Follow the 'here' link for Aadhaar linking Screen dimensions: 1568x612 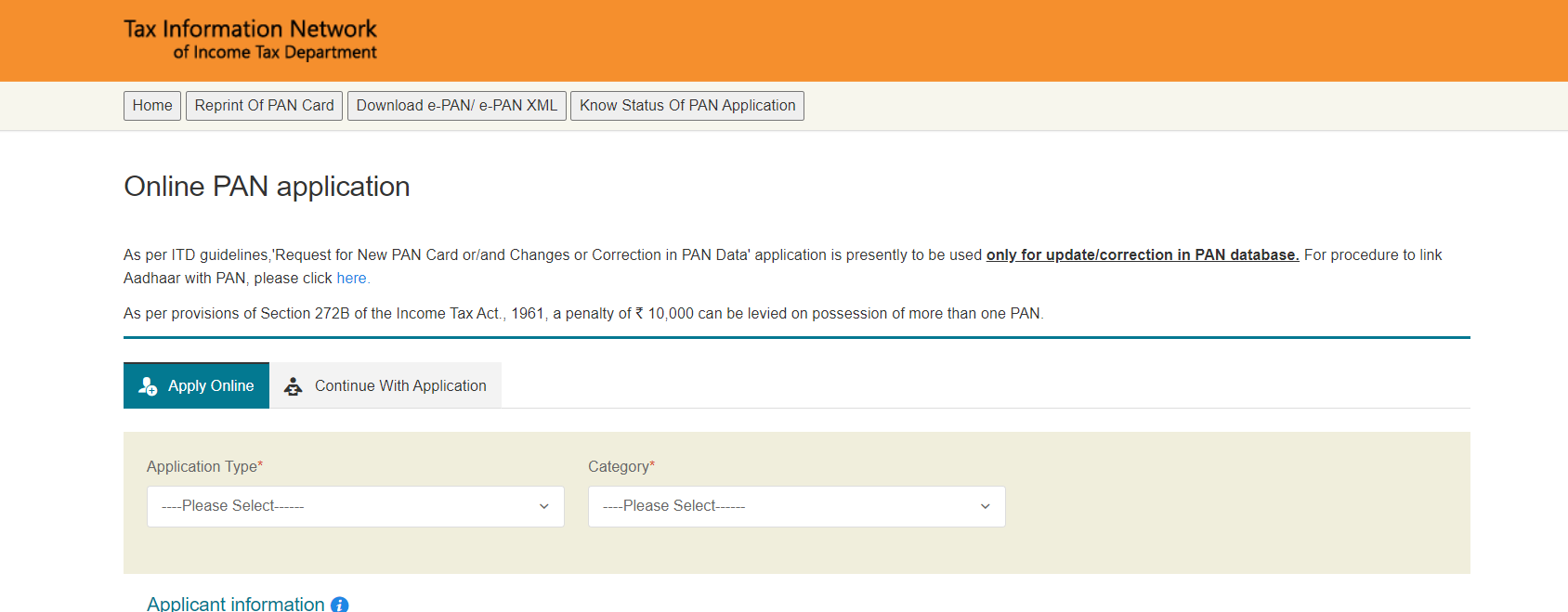(351, 279)
